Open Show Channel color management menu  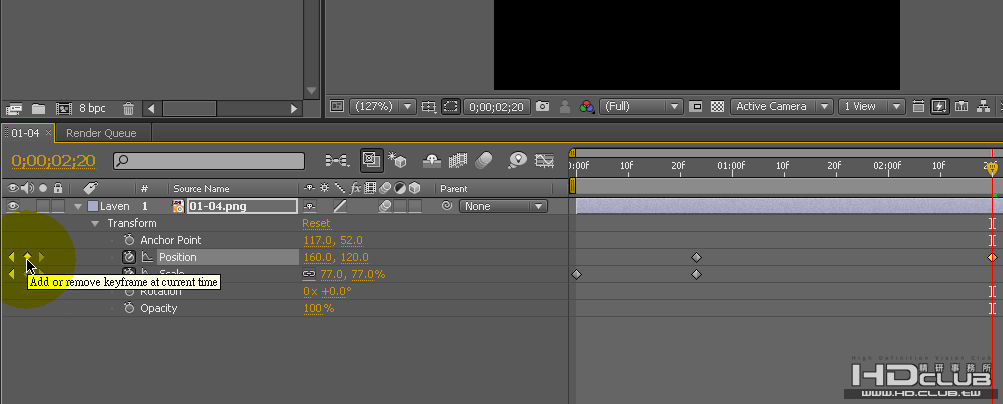pyautogui.click(x=587, y=107)
